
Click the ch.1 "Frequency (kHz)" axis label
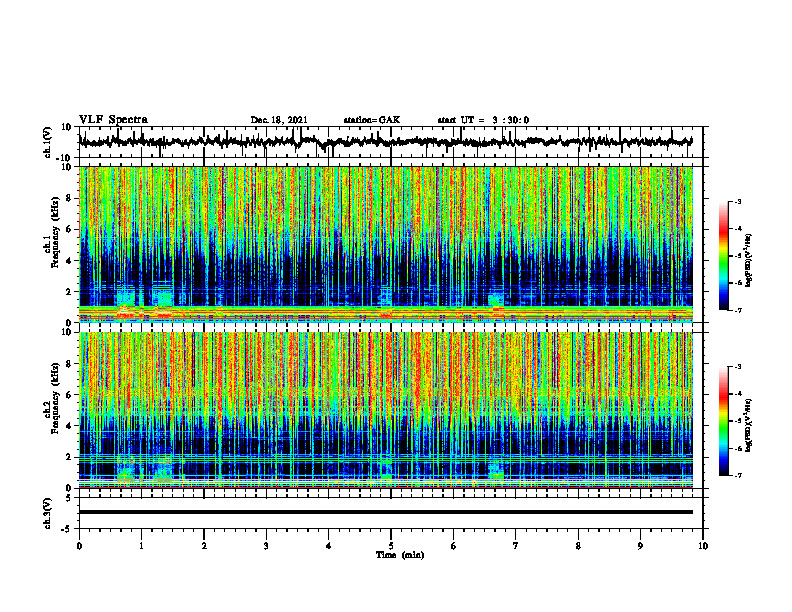(x=55, y=232)
